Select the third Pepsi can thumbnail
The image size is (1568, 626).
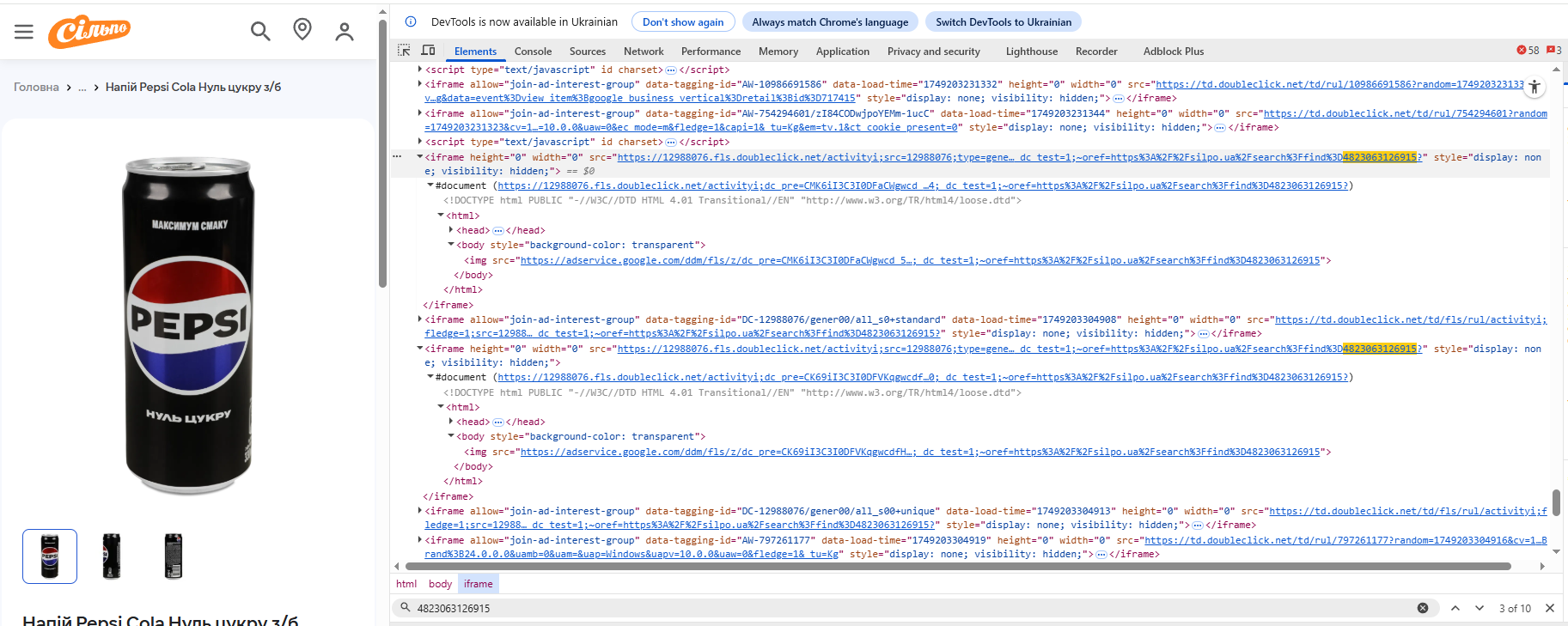(174, 556)
